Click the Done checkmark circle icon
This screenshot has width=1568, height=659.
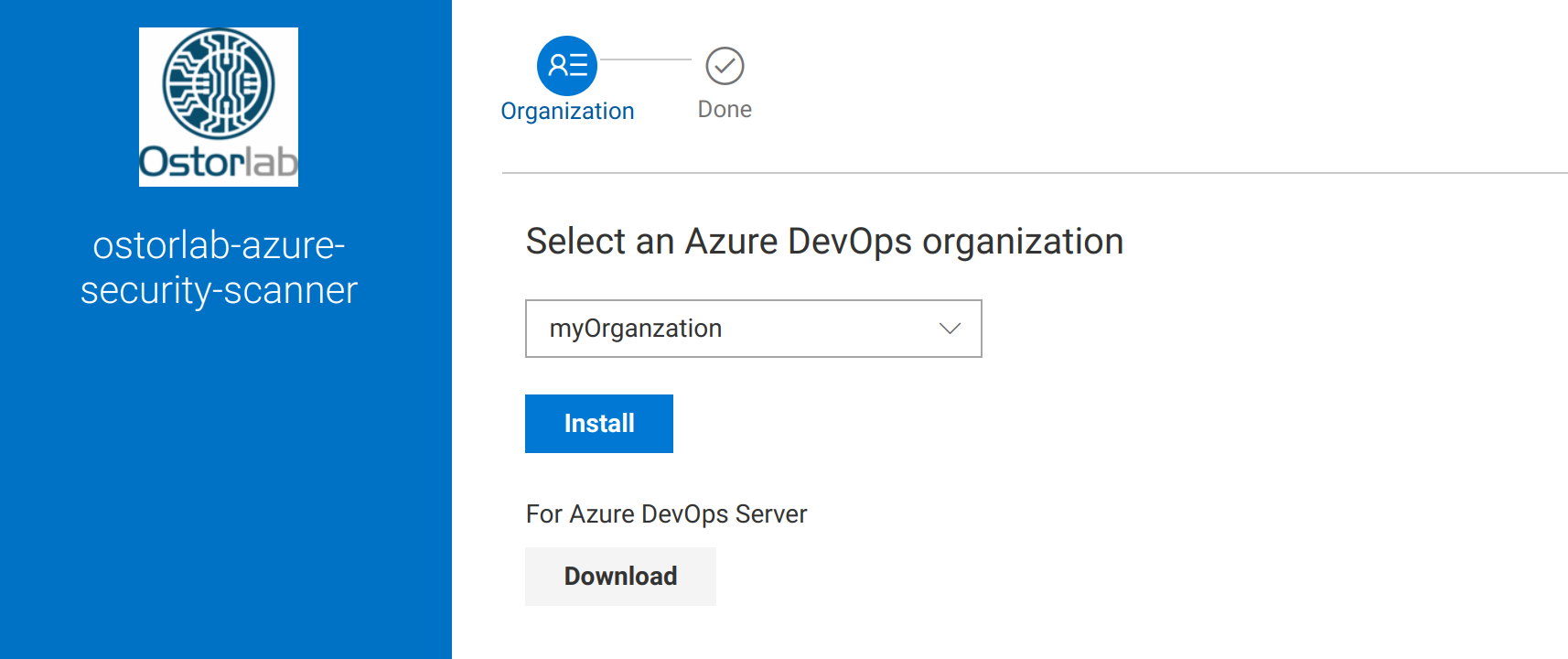[x=725, y=66]
